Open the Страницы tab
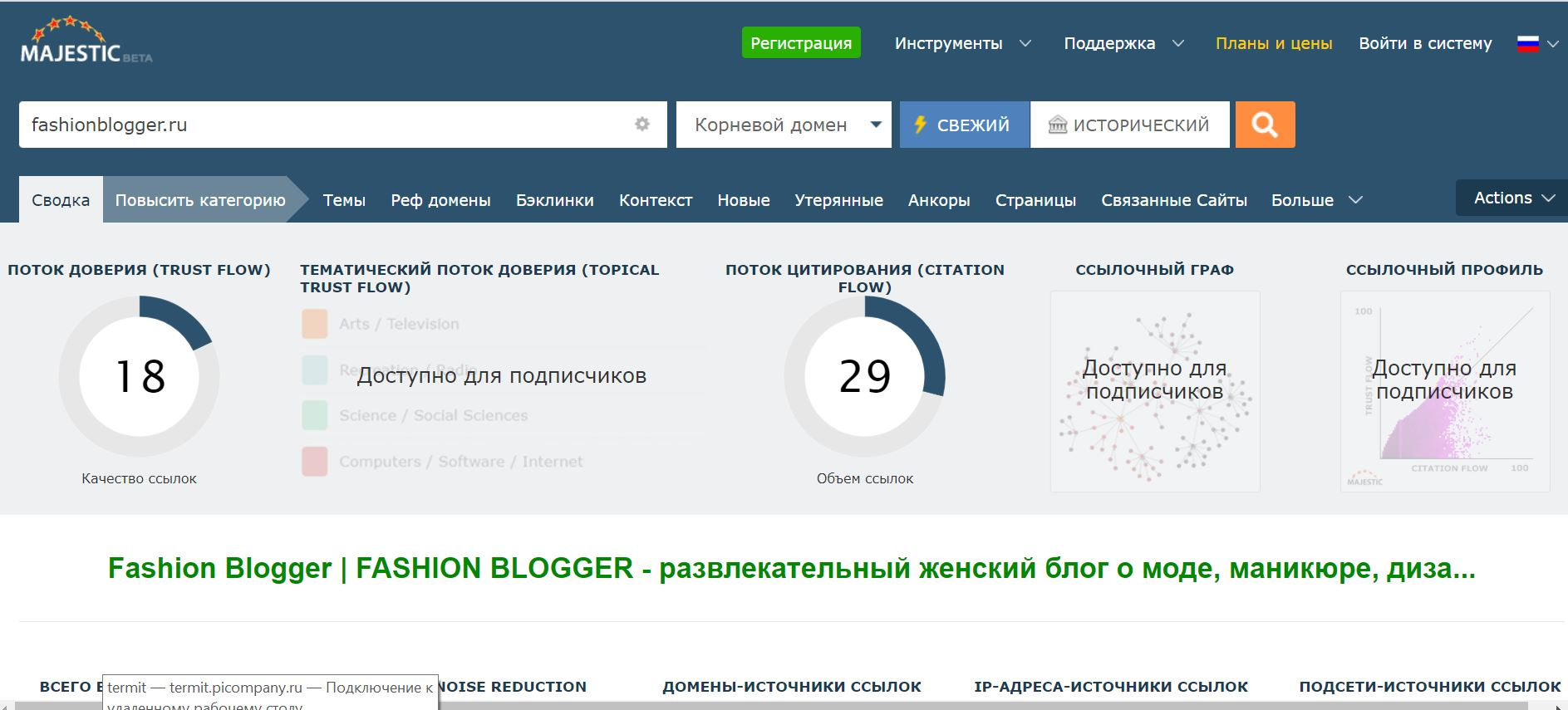Image resolution: width=1568 pixels, height=710 pixels. tap(1035, 200)
